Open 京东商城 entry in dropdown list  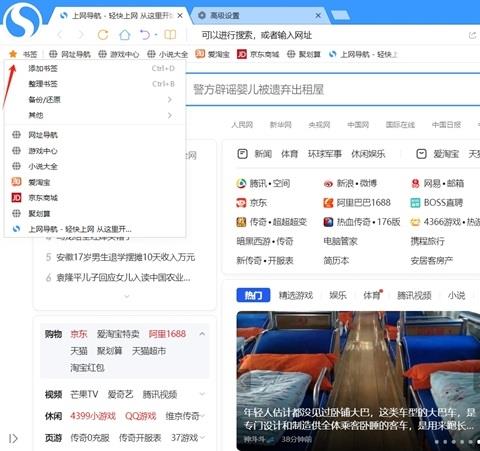click(95, 198)
